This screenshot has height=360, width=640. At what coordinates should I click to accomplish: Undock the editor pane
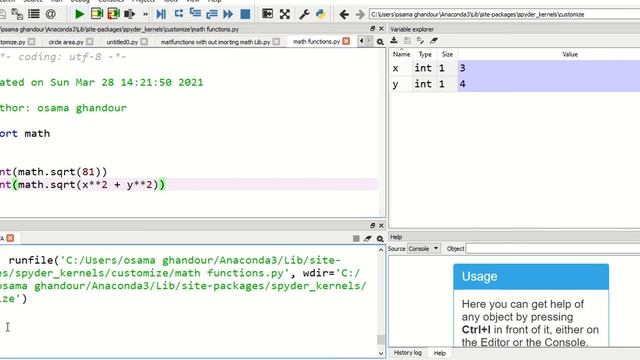(372, 29)
